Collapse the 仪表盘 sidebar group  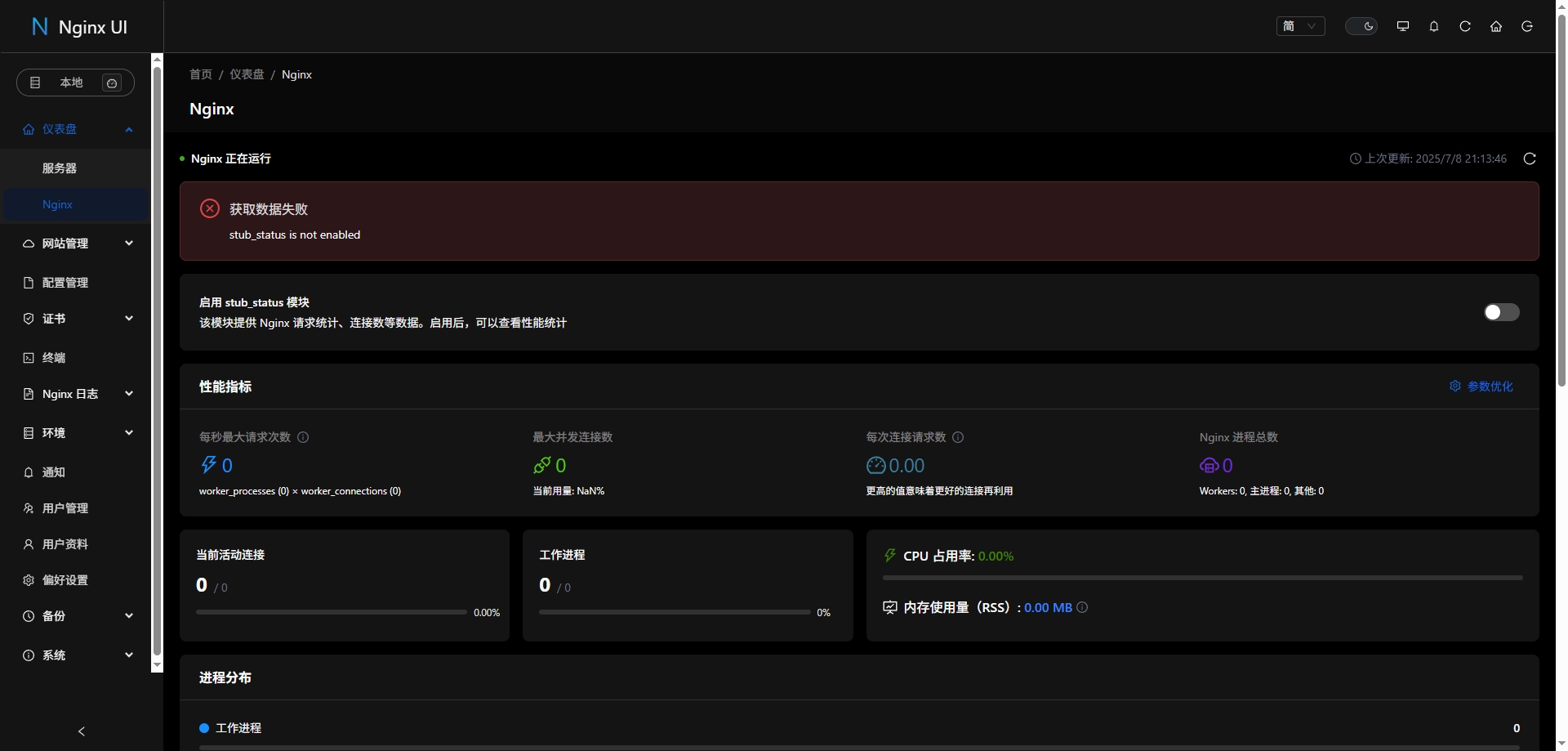(x=75, y=129)
